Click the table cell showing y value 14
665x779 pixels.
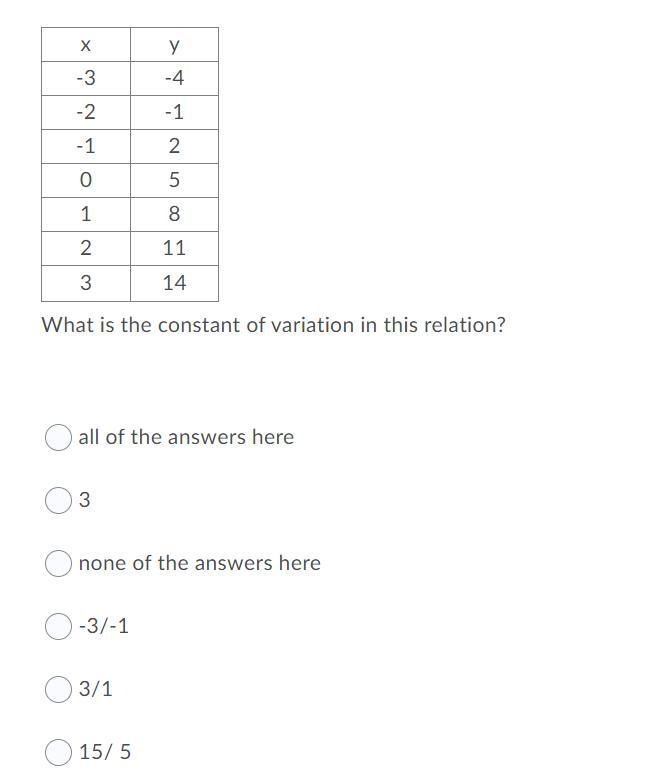point(174,283)
